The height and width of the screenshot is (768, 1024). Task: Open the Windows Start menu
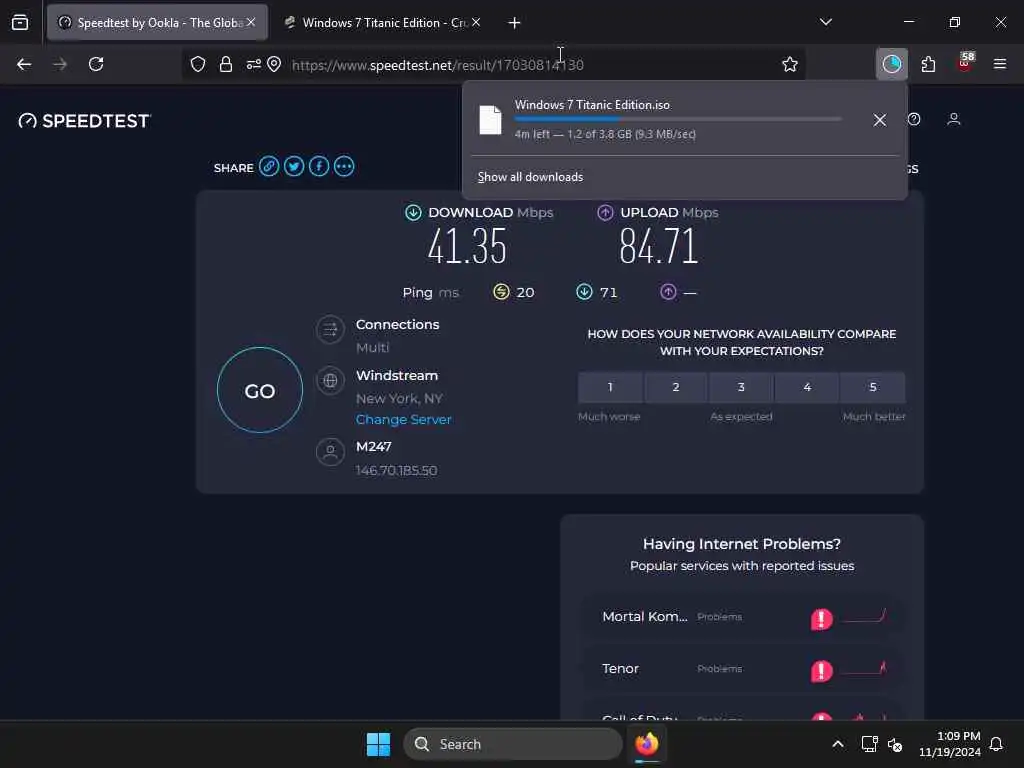(378, 744)
